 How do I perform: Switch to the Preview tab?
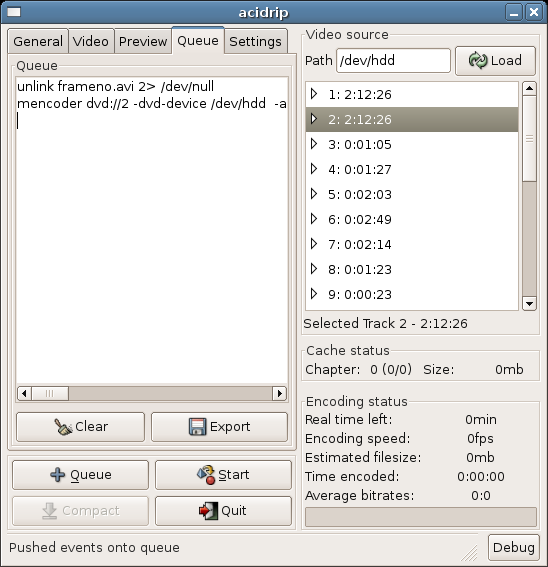(143, 41)
